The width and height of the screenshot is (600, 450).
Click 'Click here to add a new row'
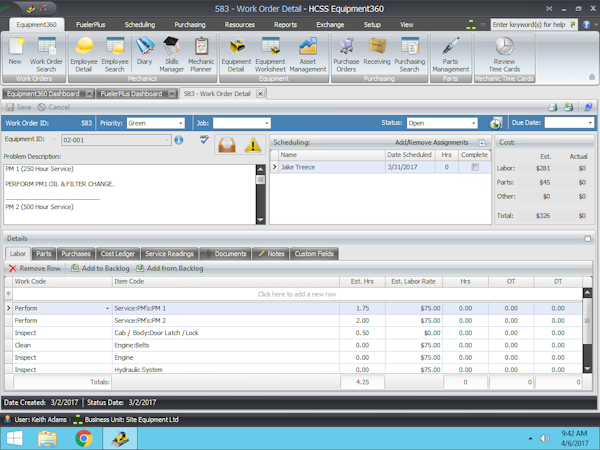(297, 294)
